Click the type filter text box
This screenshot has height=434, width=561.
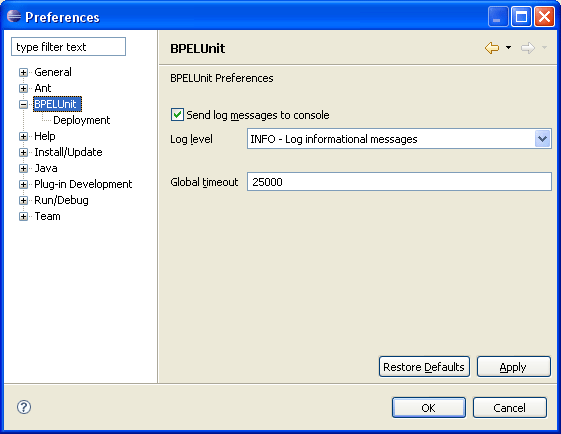68,47
